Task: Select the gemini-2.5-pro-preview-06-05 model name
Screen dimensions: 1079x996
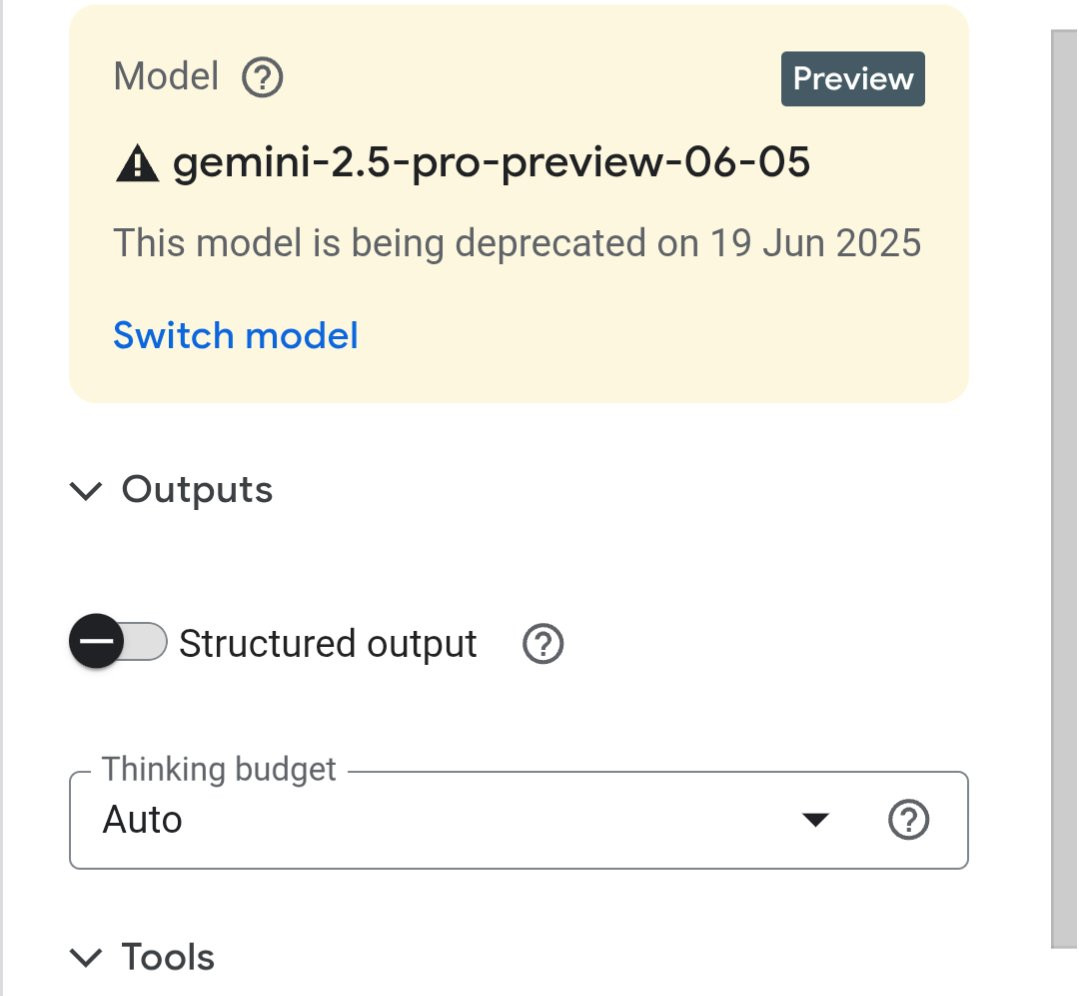Action: (491, 163)
